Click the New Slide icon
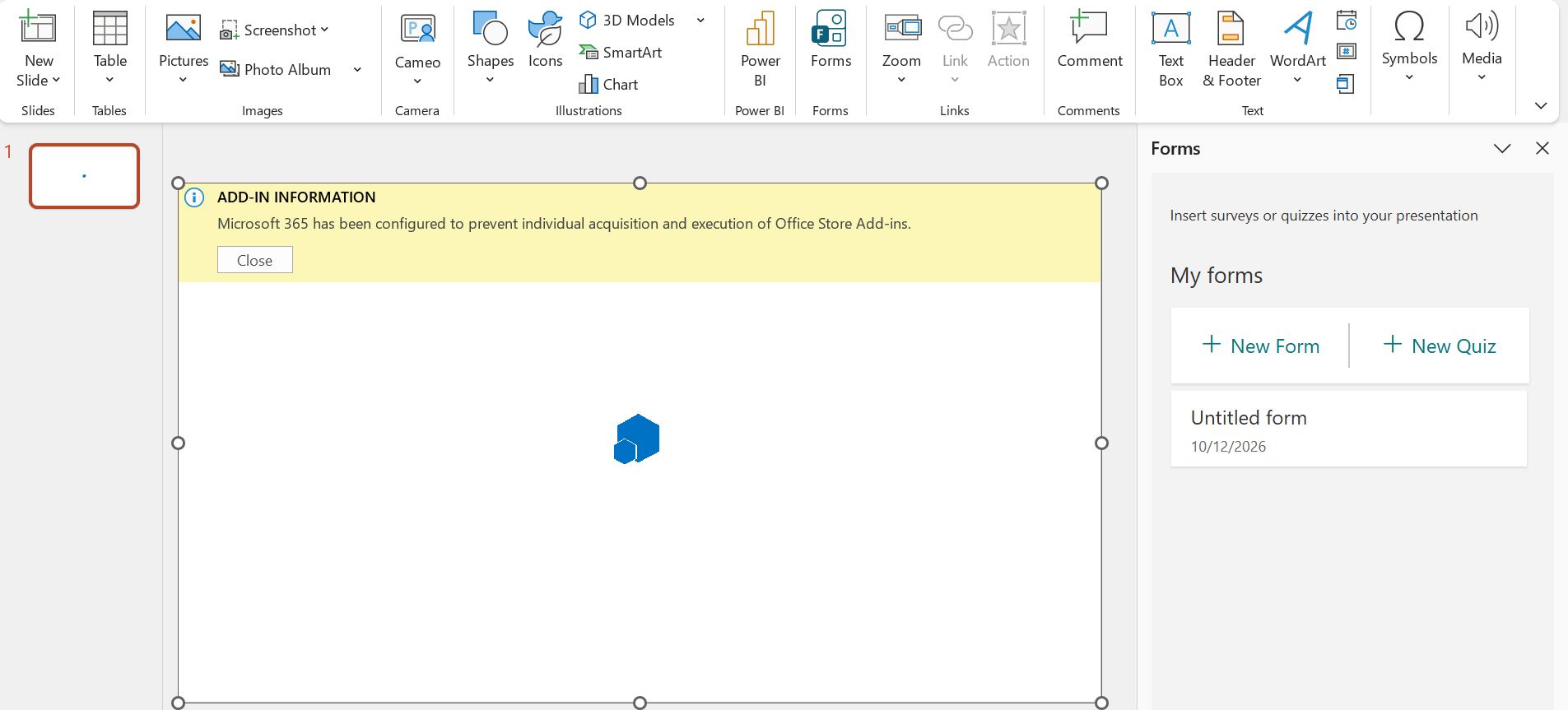This screenshot has width=1568, height=710. click(x=38, y=27)
